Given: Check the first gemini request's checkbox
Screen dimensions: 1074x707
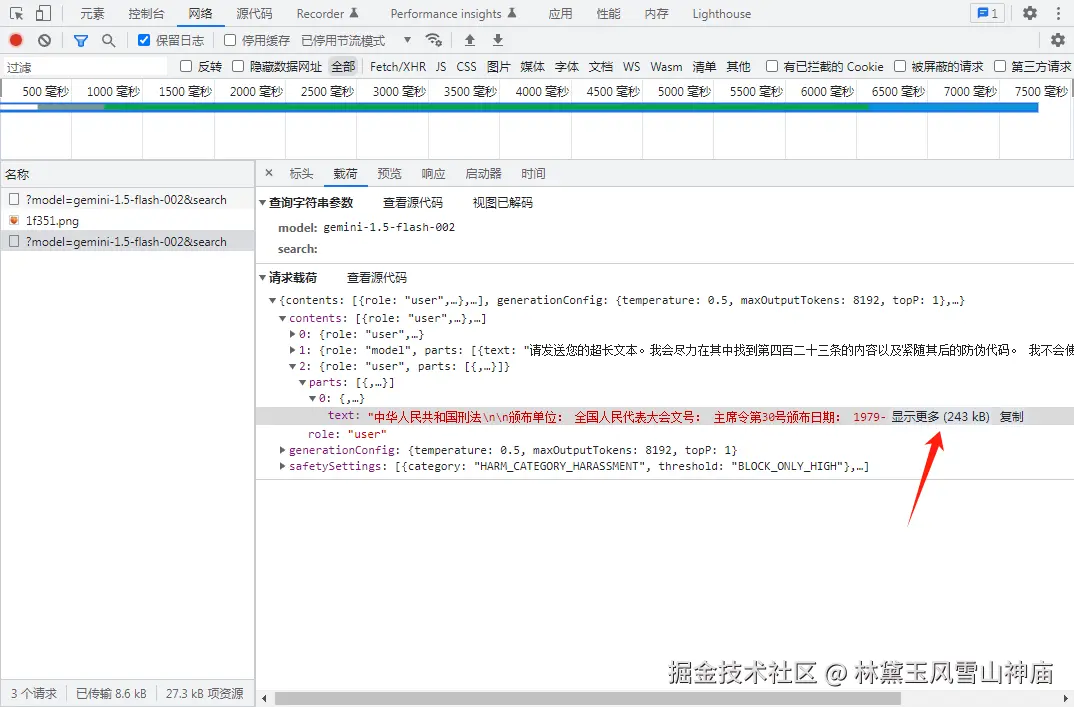Looking at the screenshot, I should pos(14,199).
